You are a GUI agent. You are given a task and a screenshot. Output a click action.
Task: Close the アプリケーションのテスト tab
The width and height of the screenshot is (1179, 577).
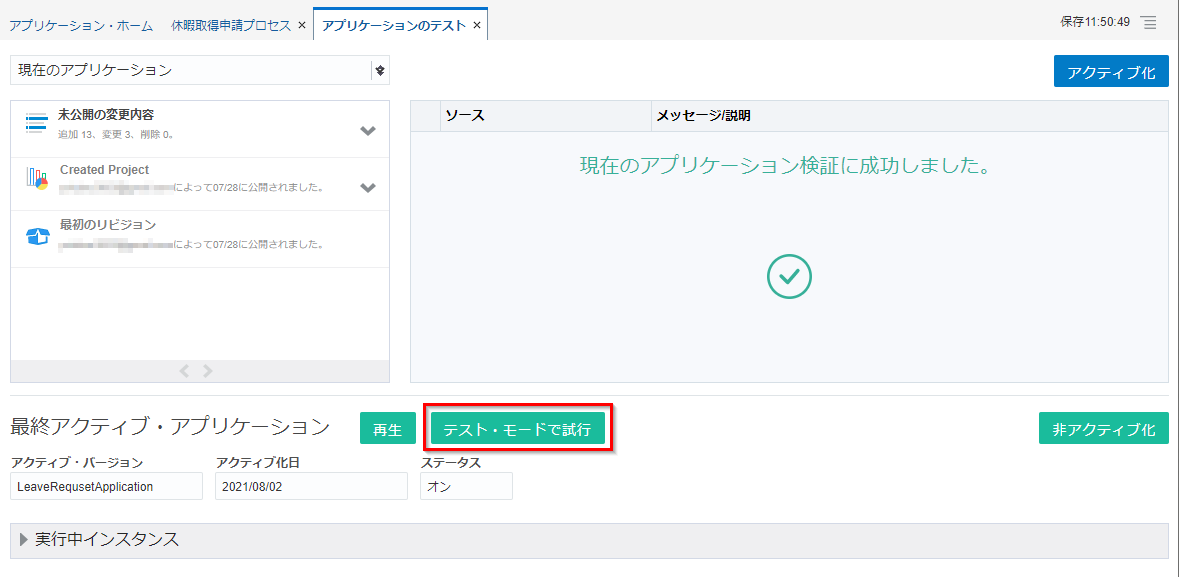[x=477, y=26]
